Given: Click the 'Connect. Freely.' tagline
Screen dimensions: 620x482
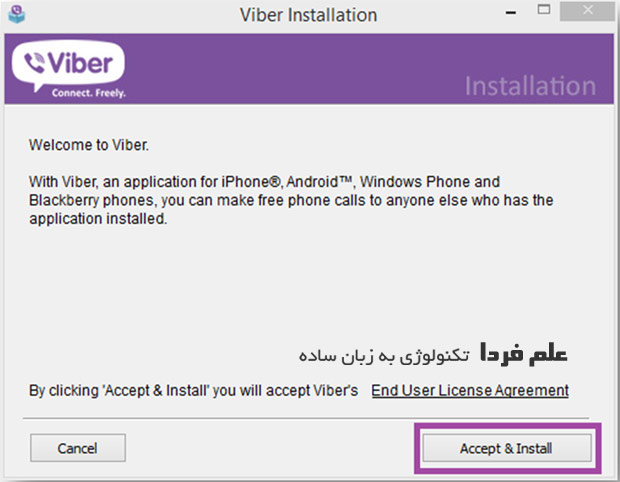Looking at the screenshot, I should point(89,93).
